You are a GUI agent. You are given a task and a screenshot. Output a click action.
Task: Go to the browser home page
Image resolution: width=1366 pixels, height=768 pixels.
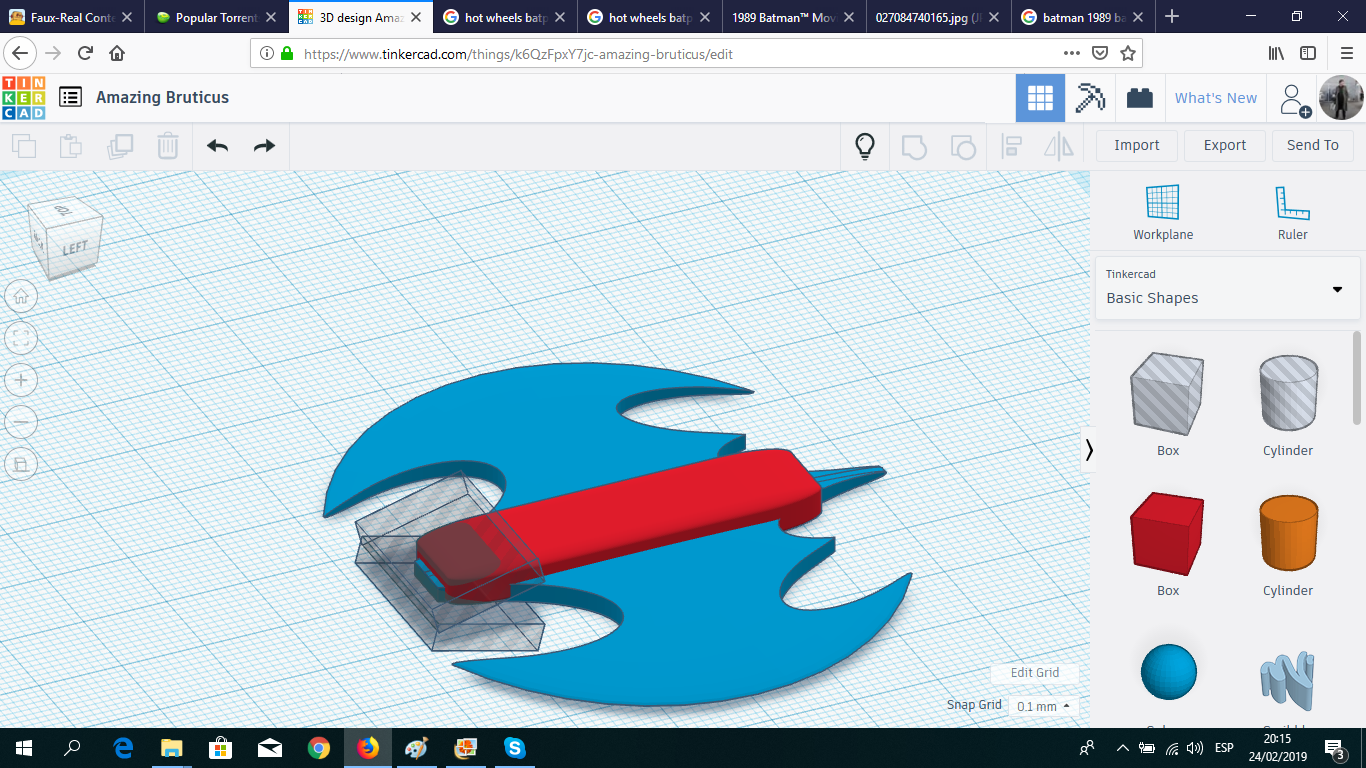pos(117,54)
